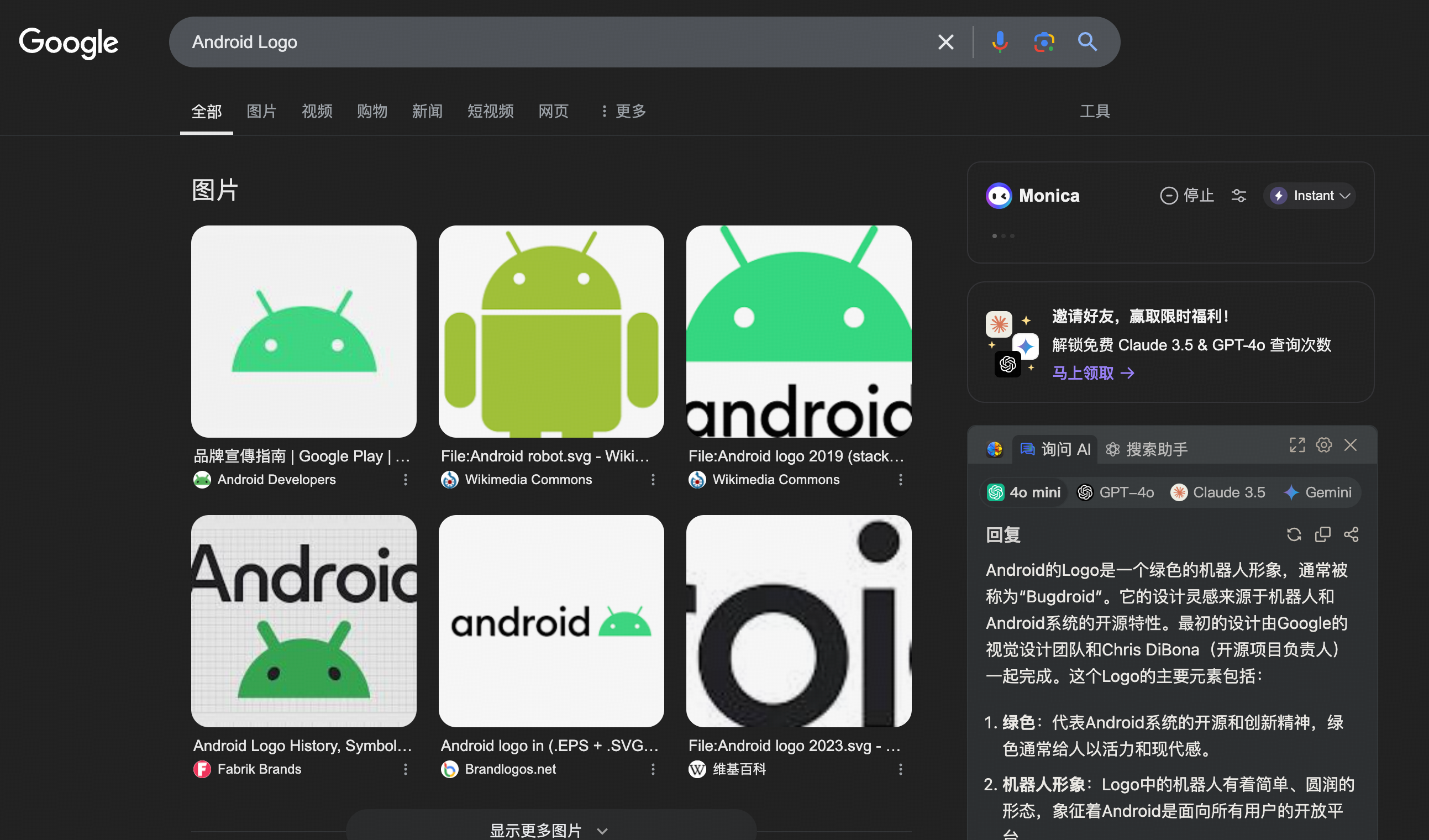Open AI panel settings gear
The image size is (1429, 840).
pos(1323,445)
